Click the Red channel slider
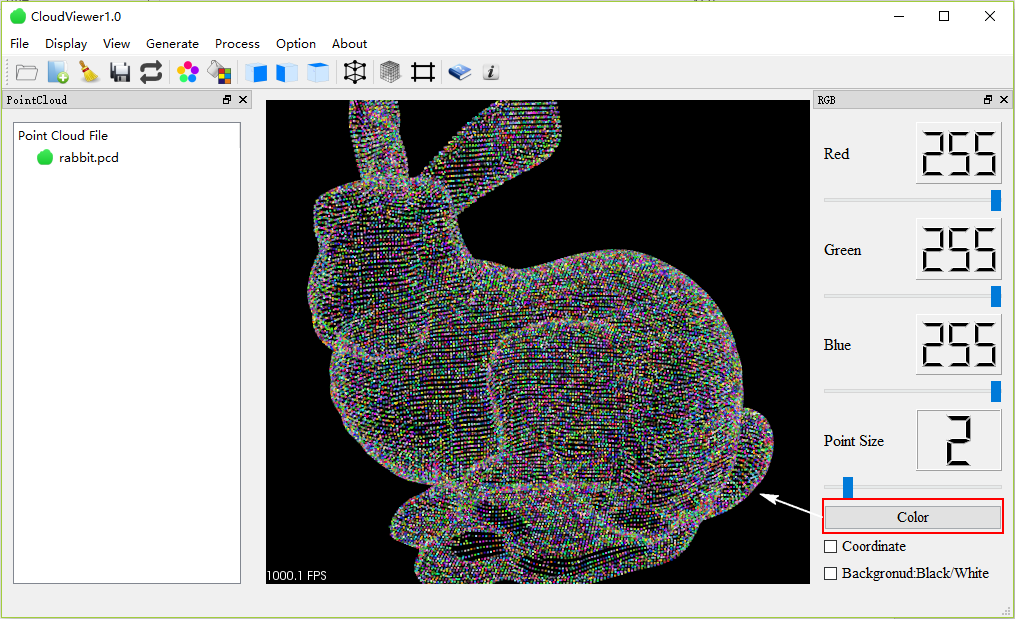The image size is (1015, 619). pos(994,199)
